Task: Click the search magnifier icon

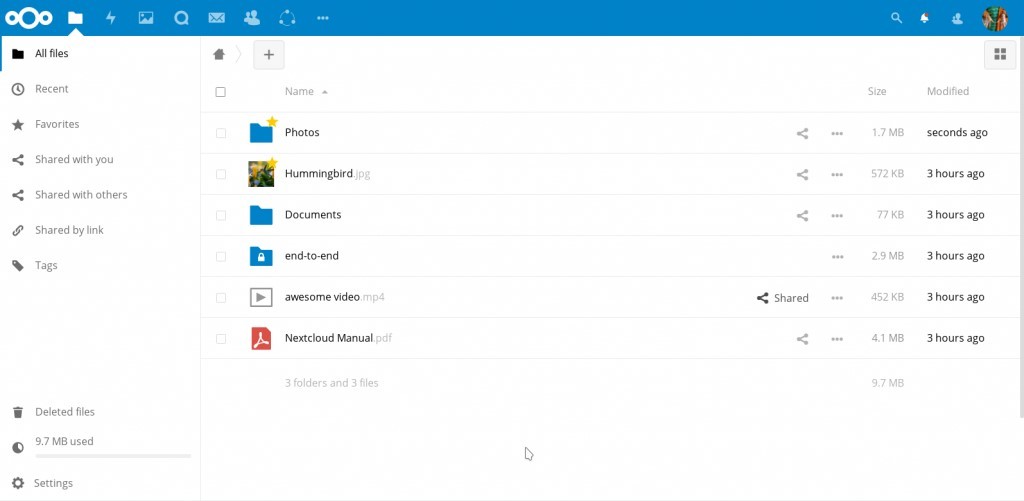Action: [896, 18]
